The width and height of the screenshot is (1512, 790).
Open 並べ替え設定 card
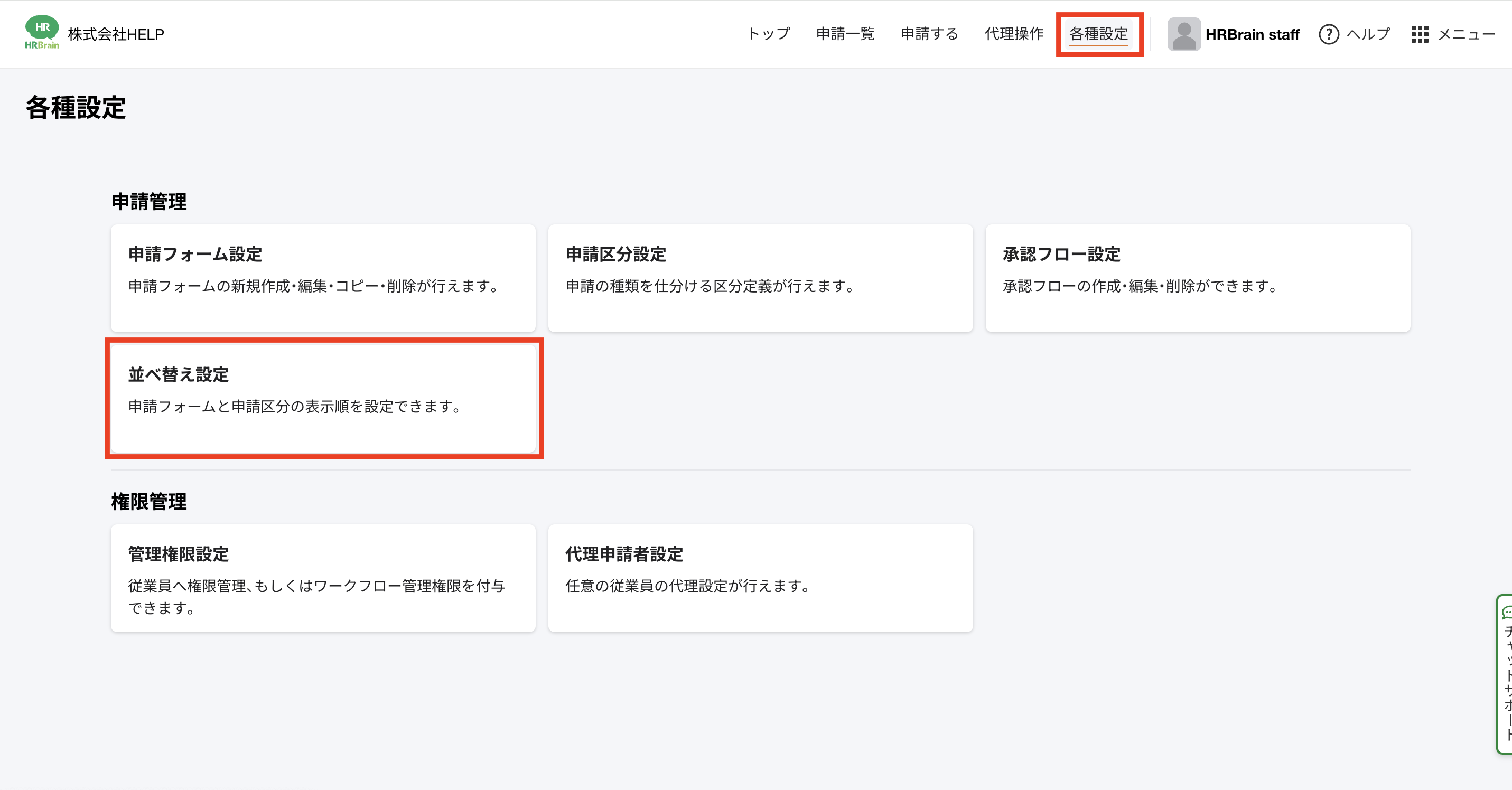click(323, 398)
